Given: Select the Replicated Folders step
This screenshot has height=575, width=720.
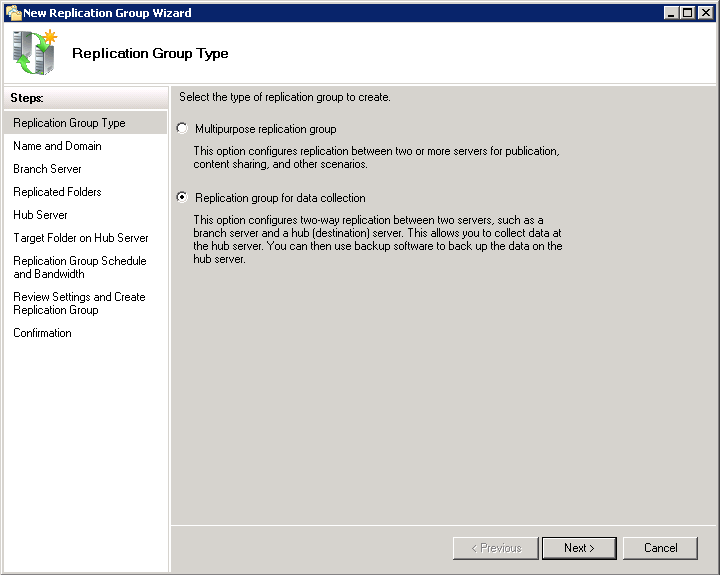Looking at the screenshot, I should [57, 192].
